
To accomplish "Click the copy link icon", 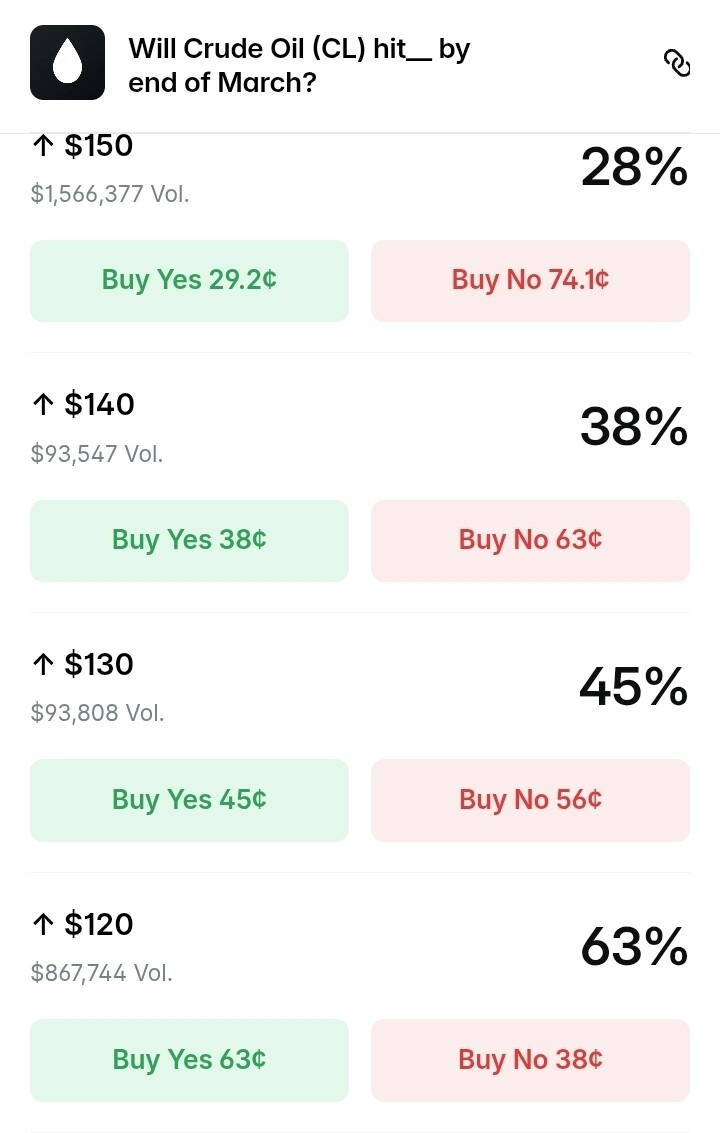I will (x=677, y=64).
